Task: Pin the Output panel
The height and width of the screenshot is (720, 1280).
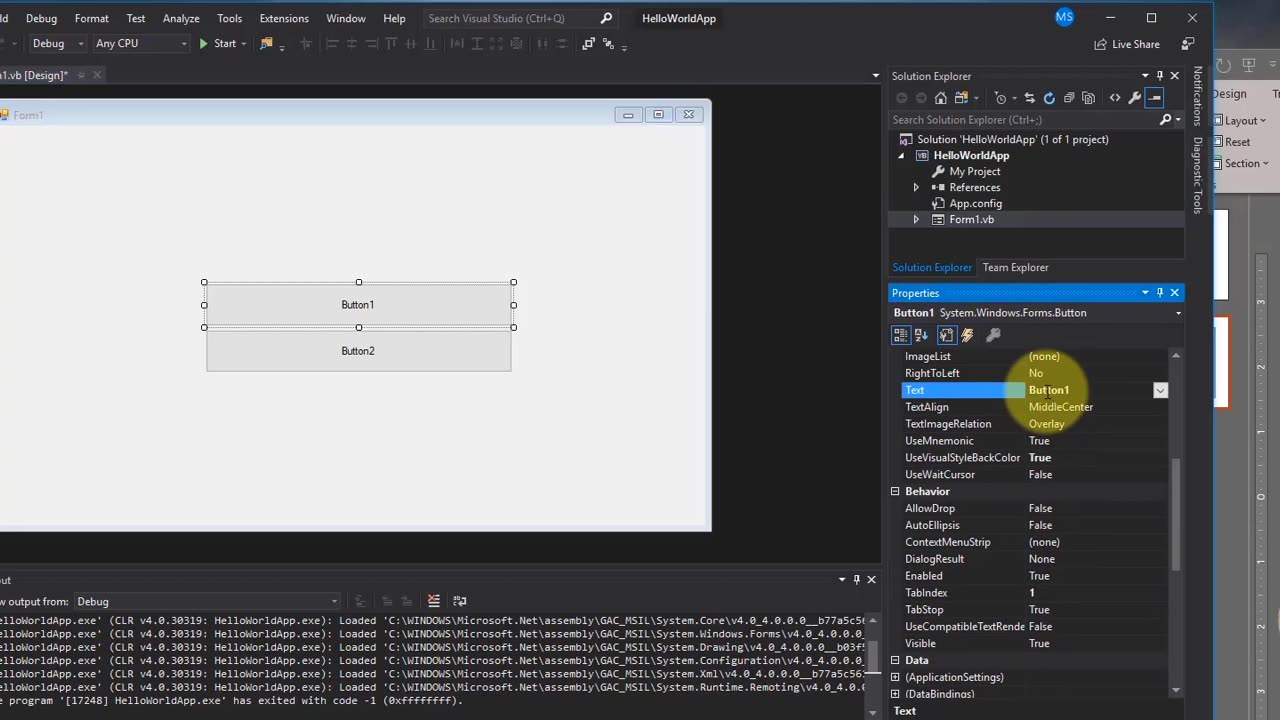Action: coord(856,579)
